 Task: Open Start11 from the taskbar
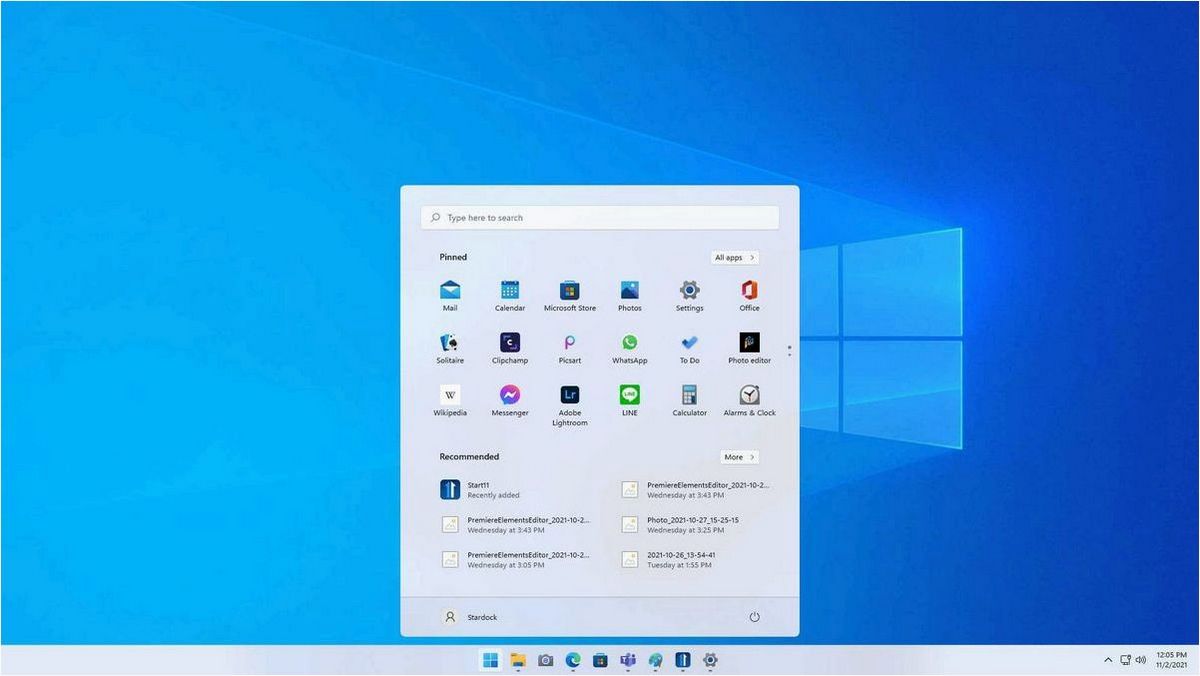tap(683, 660)
